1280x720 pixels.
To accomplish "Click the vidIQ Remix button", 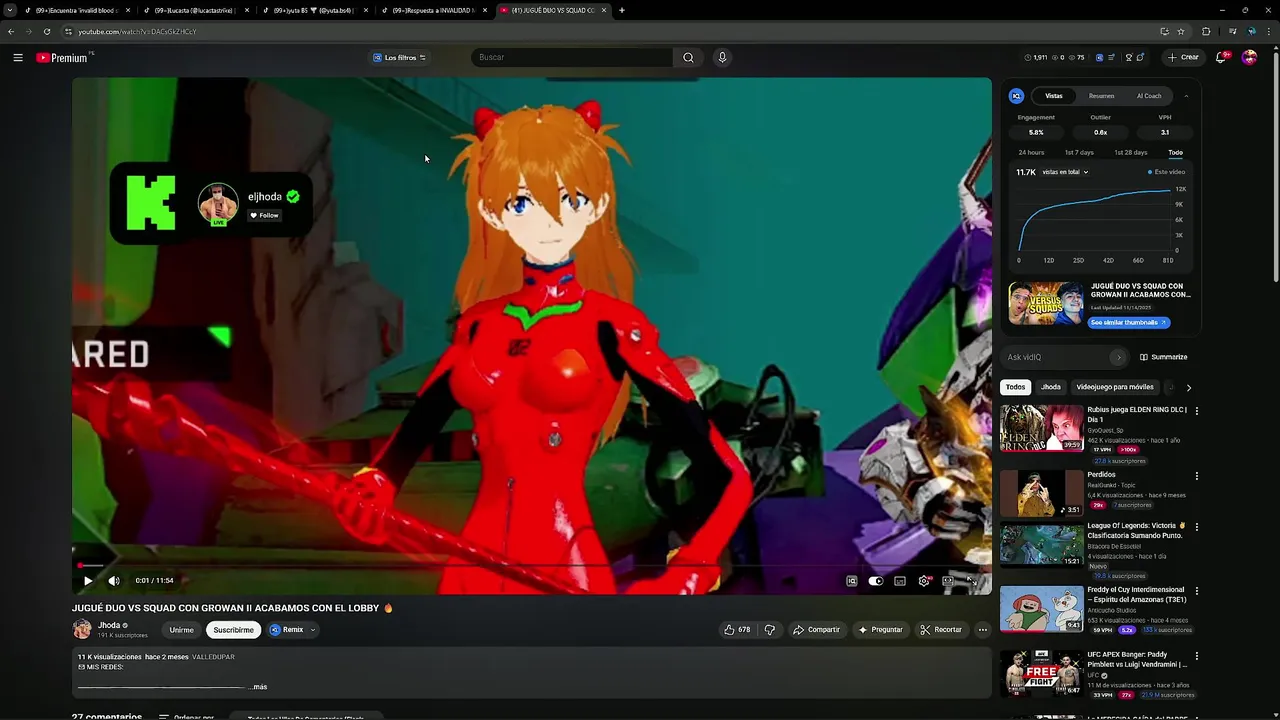I will click(x=286, y=630).
